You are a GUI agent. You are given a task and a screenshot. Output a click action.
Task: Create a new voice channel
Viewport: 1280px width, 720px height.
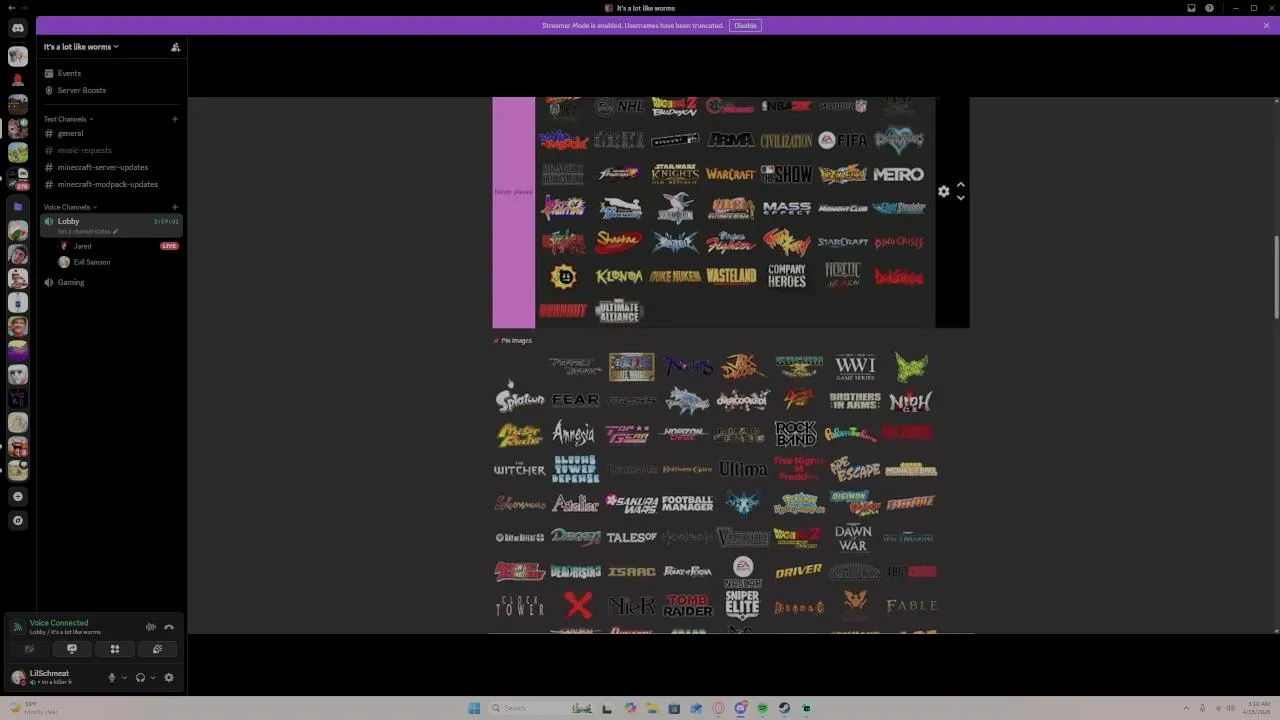point(175,207)
